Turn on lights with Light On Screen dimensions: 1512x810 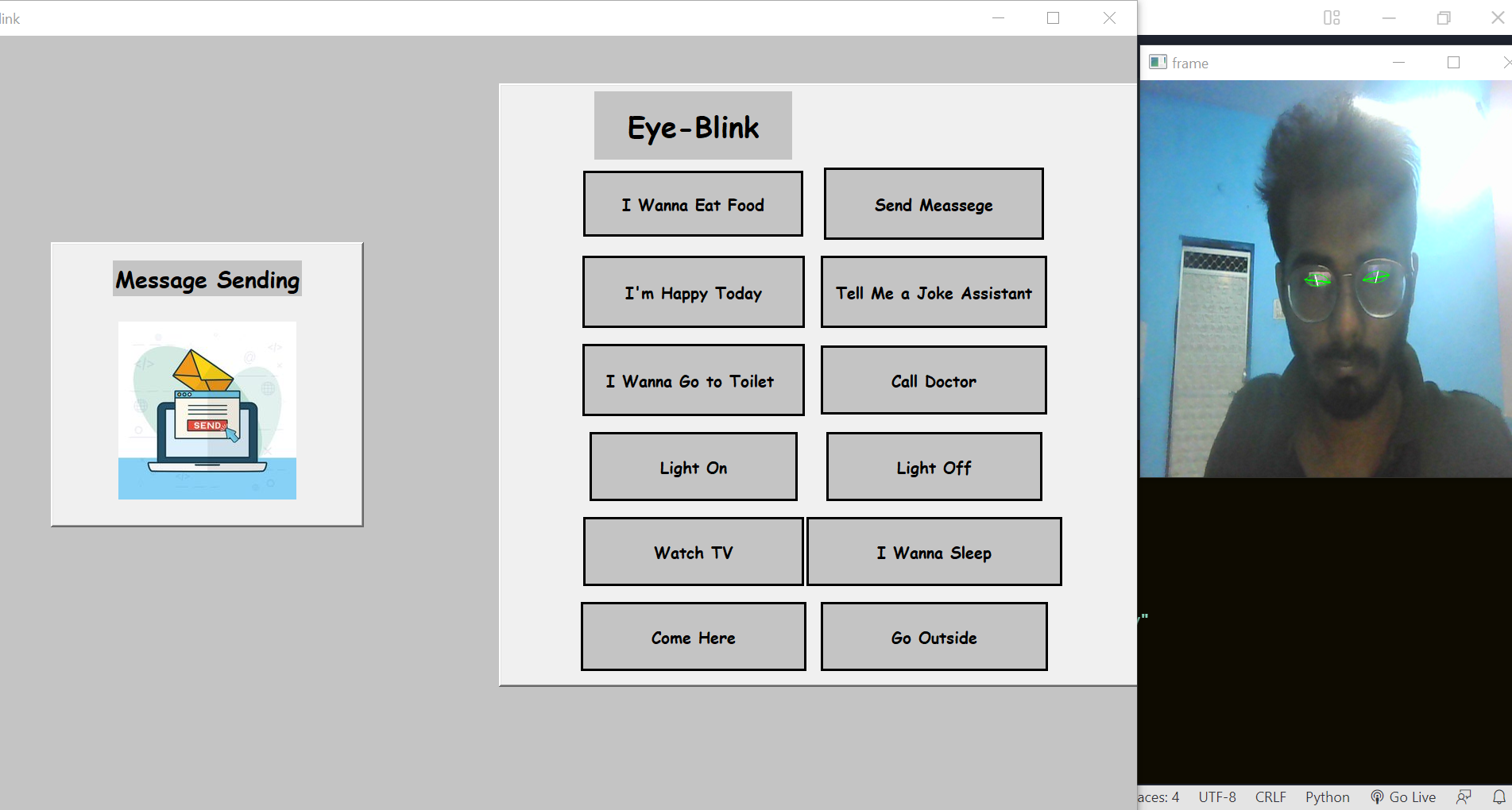(x=693, y=467)
